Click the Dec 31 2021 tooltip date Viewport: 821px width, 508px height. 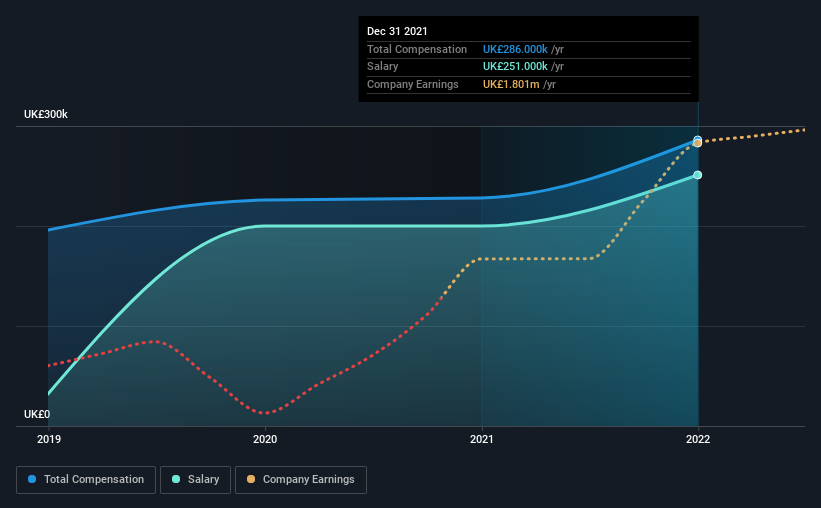point(397,31)
